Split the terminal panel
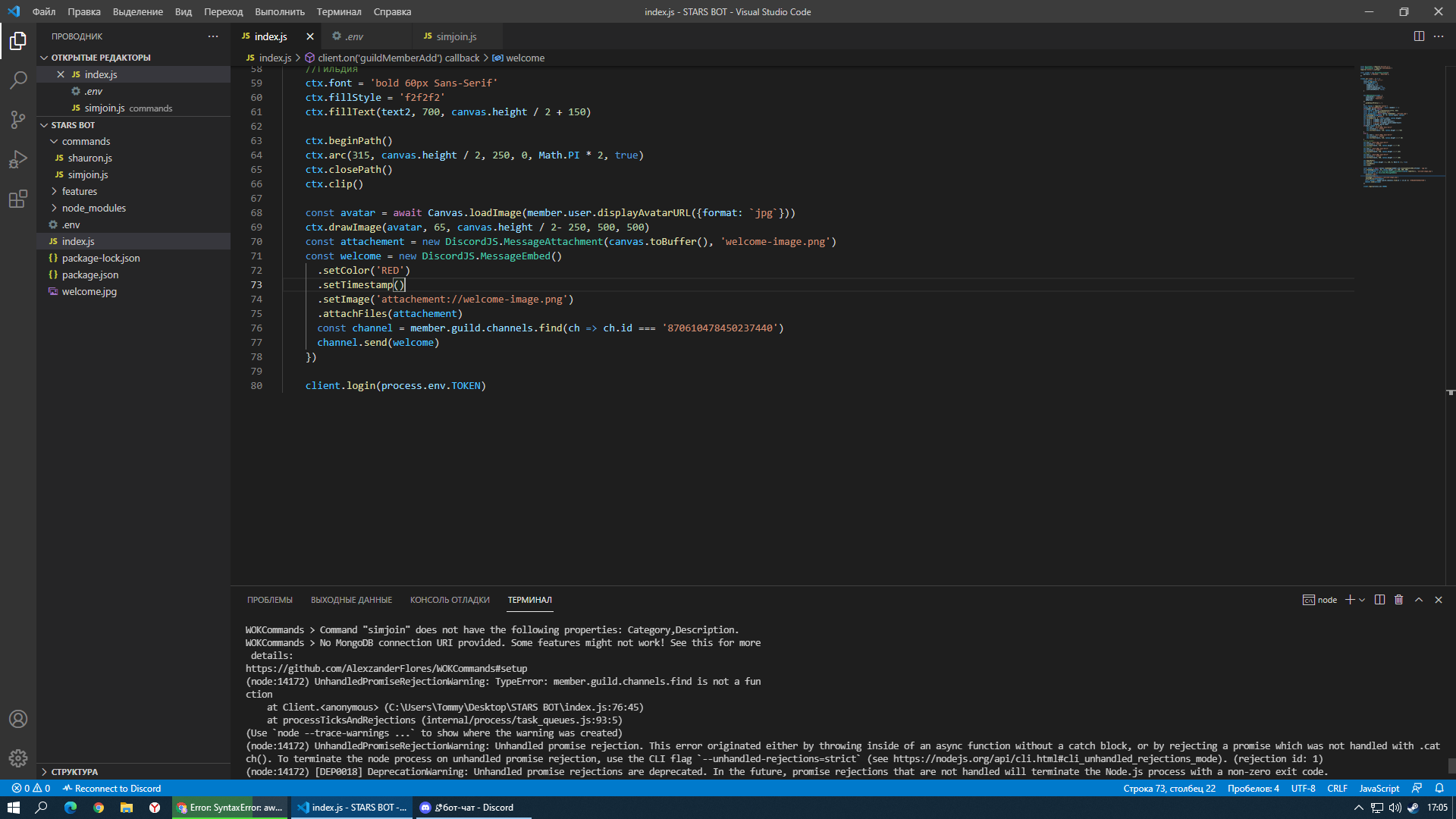The height and width of the screenshot is (819, 1456). pyautogui.click(x=1379, y=600)
